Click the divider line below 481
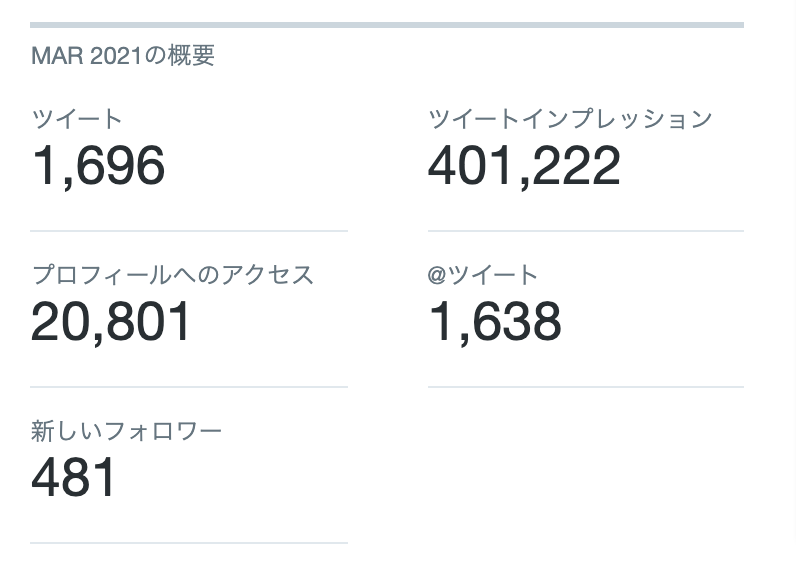 [189, 543]
